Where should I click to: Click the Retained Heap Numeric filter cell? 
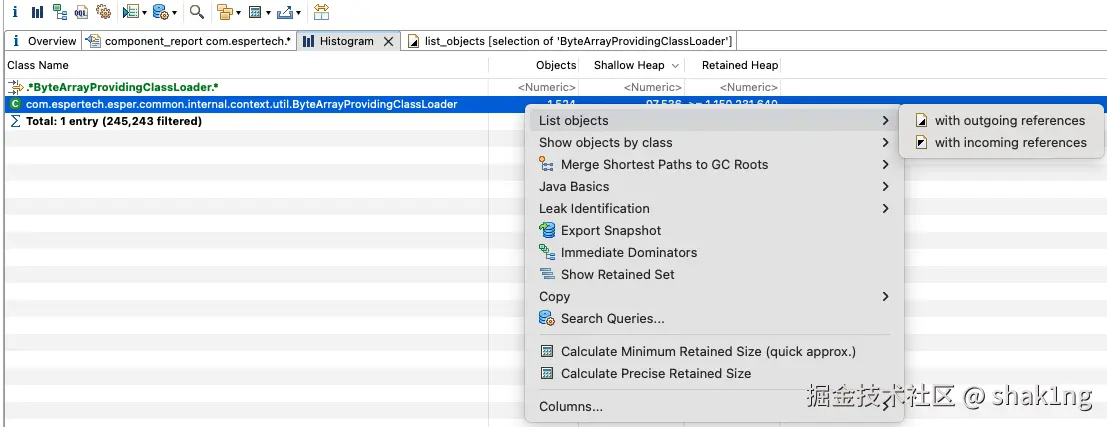tap(748, 88)
